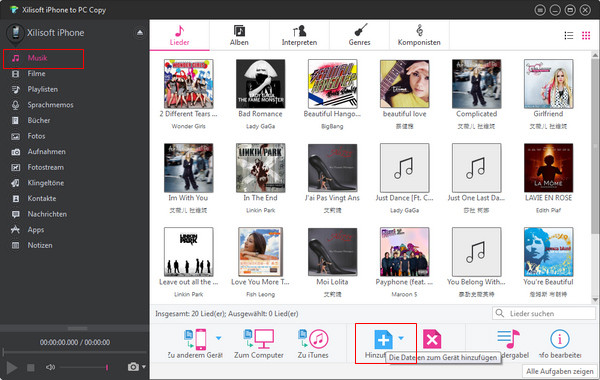The width and height of the screenshot is (600, 380).
Task: Mute audio via speaker icon
Action: [x=50, y=367]
